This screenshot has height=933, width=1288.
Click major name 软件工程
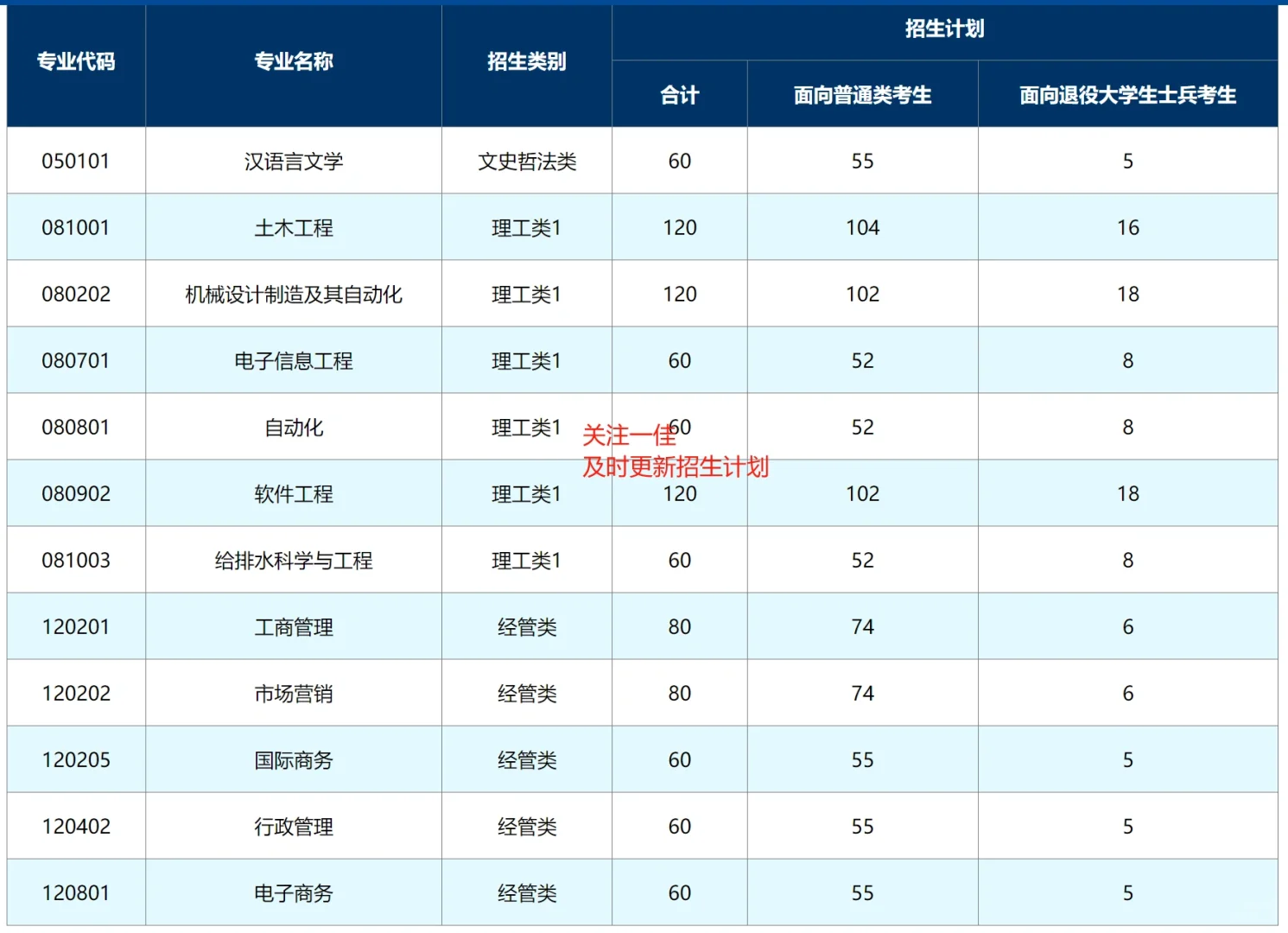pyautogui.click(x=294, y=494)
